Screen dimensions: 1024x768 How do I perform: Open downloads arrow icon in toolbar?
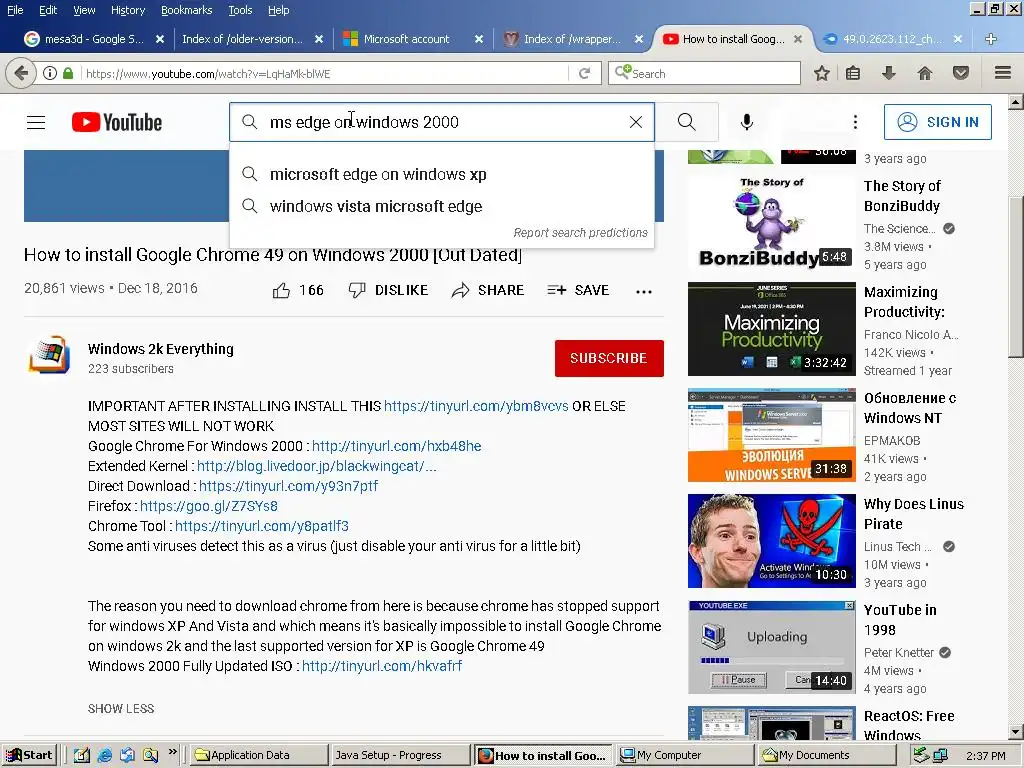pyautogui.click(x=888, y=73)
